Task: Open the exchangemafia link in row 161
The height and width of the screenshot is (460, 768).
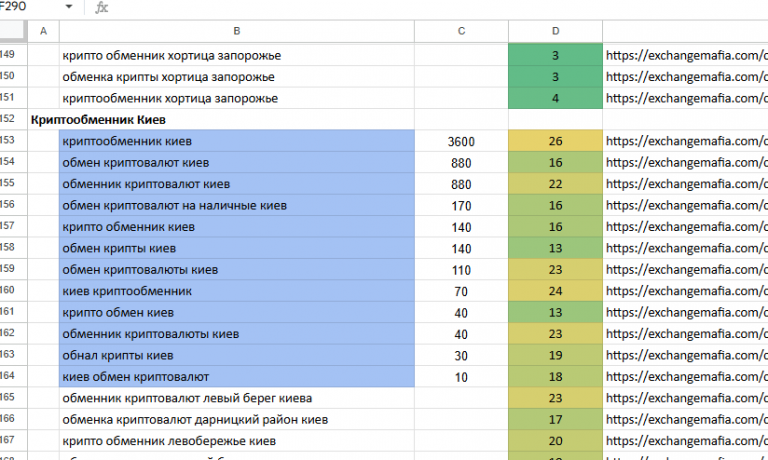Action: [x=686, y=313]
